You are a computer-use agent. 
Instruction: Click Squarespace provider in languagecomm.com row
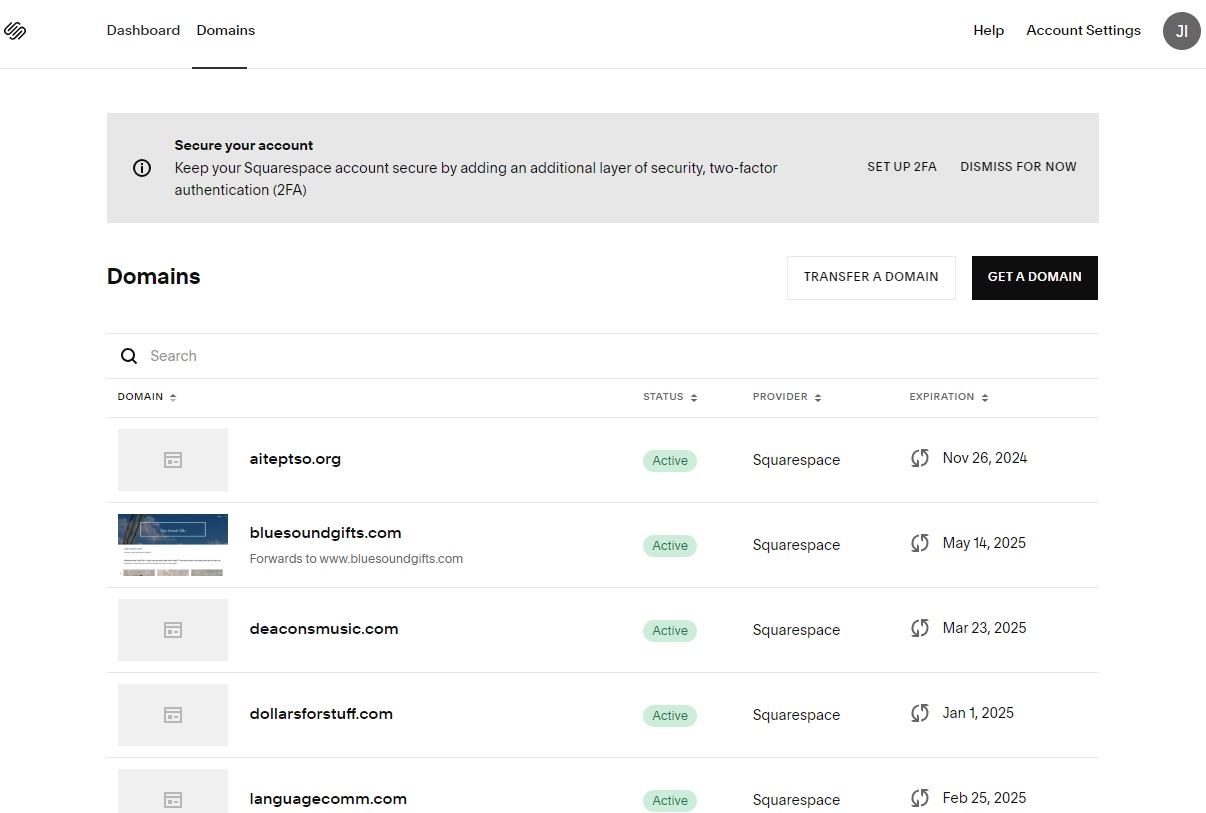796,800
